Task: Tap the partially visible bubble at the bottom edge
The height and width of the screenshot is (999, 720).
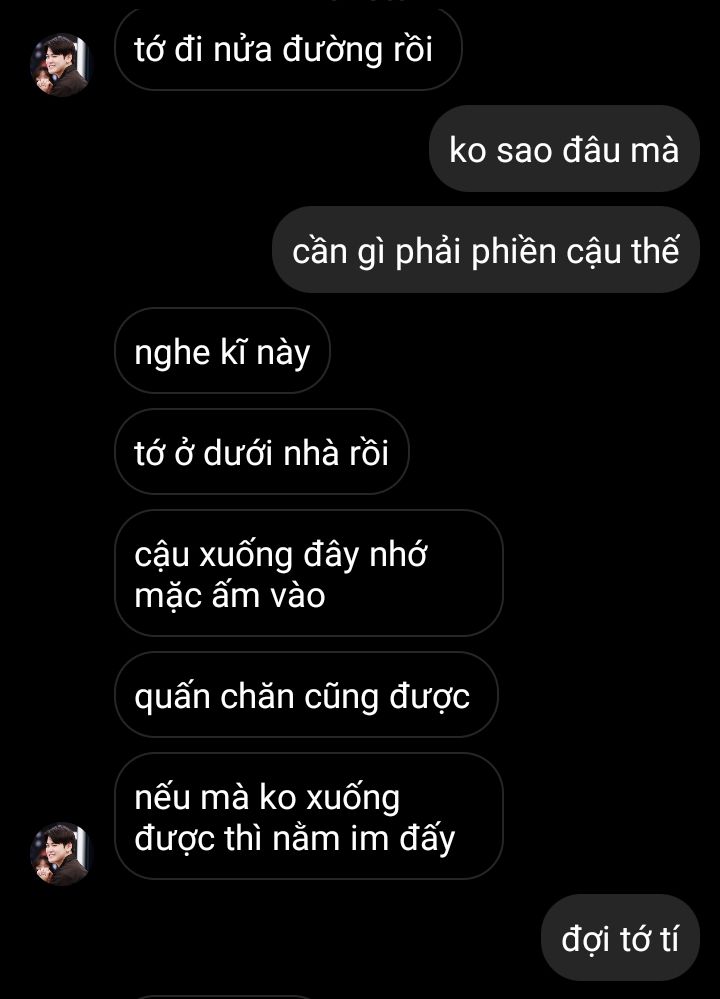Action: (x=223, y=996)
